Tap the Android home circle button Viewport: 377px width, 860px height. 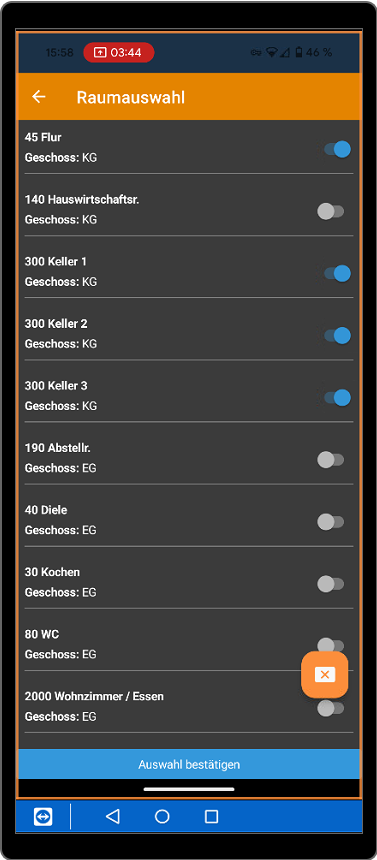(162, 817)
